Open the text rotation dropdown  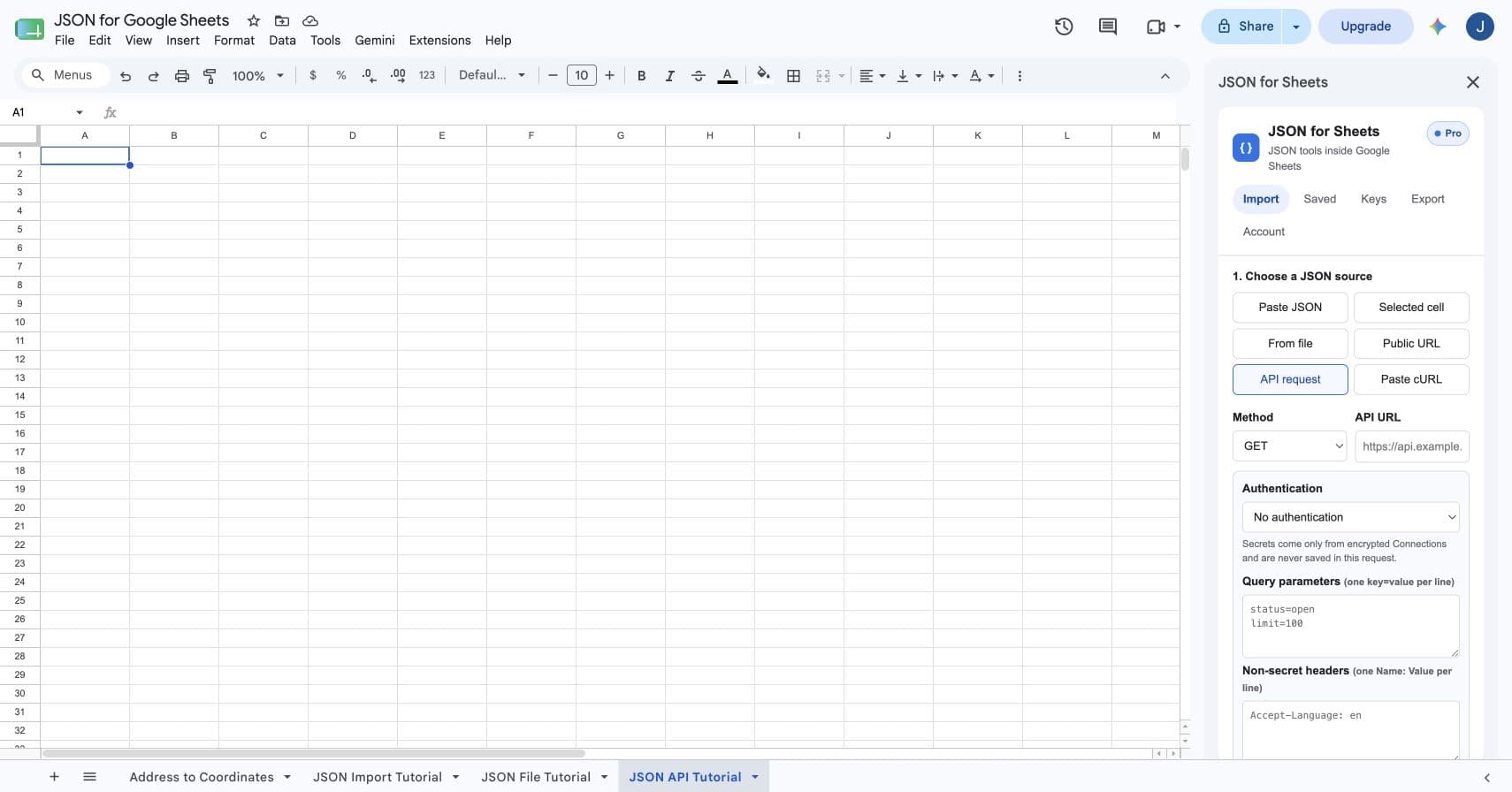coord(981,76)
